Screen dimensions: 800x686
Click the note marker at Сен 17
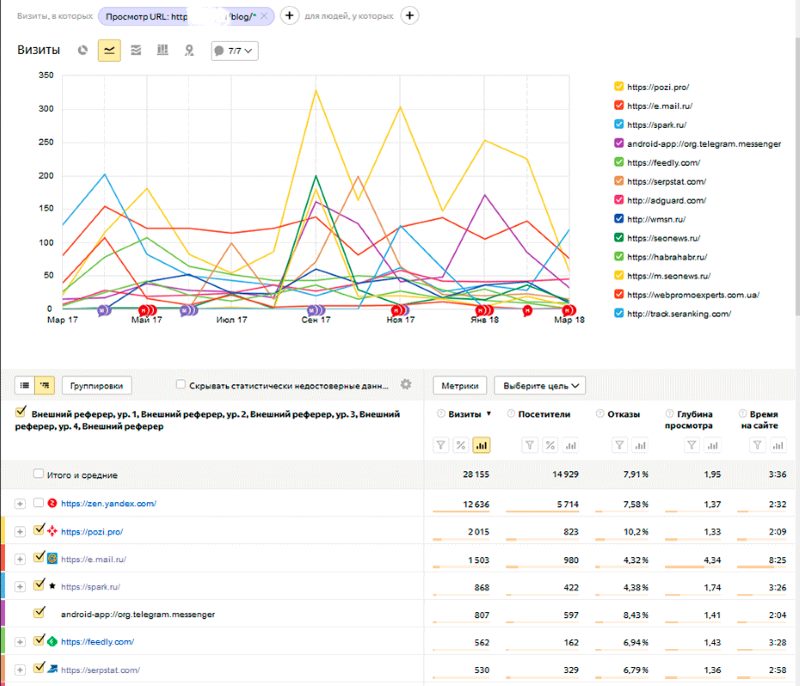coord(316,310)
